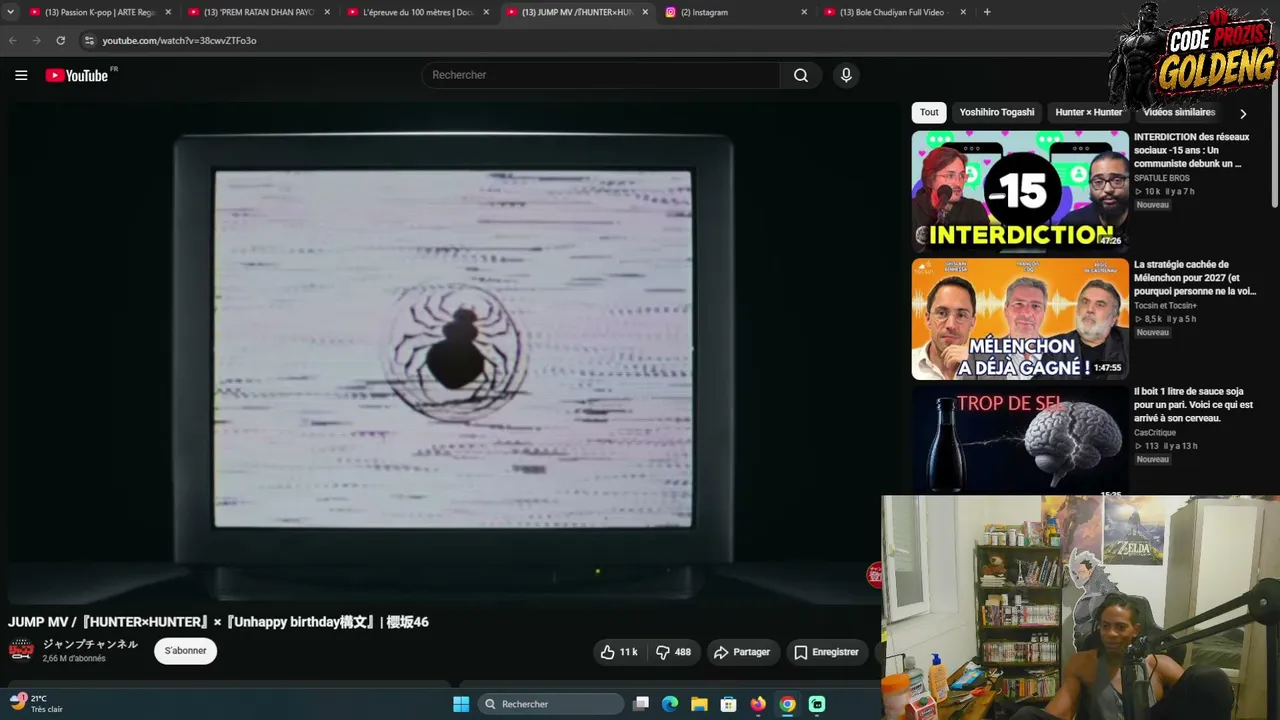The image size is (1280, 720).
Task: Switch to Bole Chudiyan Full Video tab
Action: click(x=895, y=12)
